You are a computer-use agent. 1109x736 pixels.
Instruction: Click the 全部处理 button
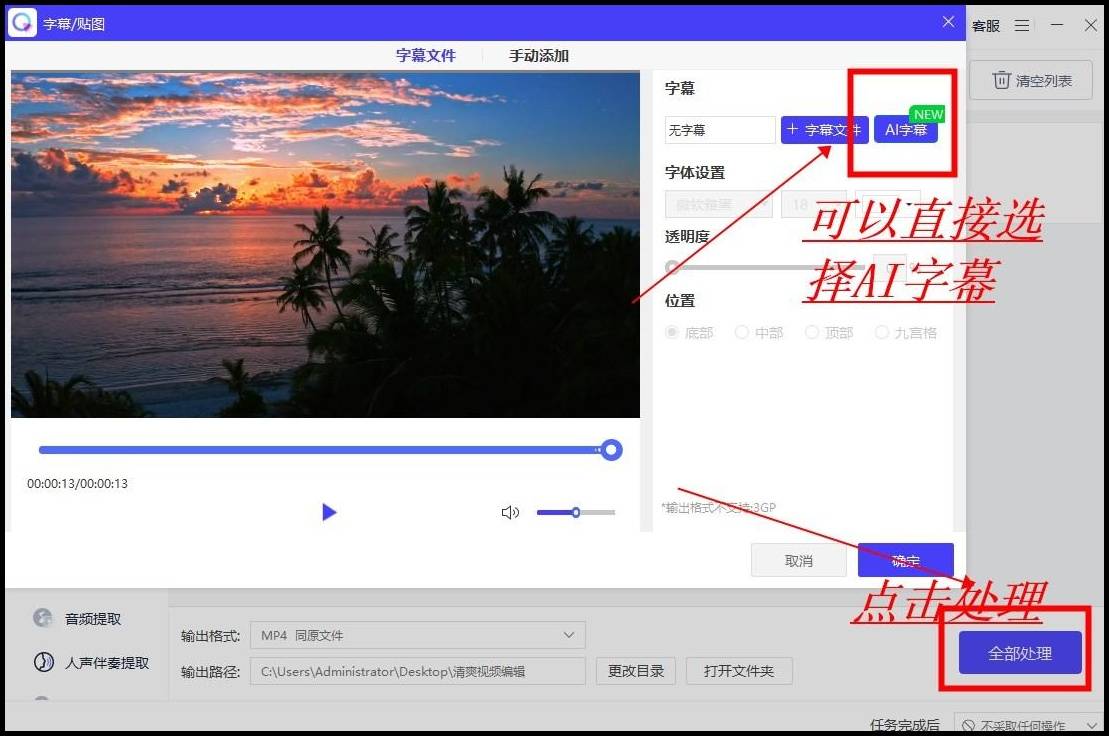[x=1020, y=653]
